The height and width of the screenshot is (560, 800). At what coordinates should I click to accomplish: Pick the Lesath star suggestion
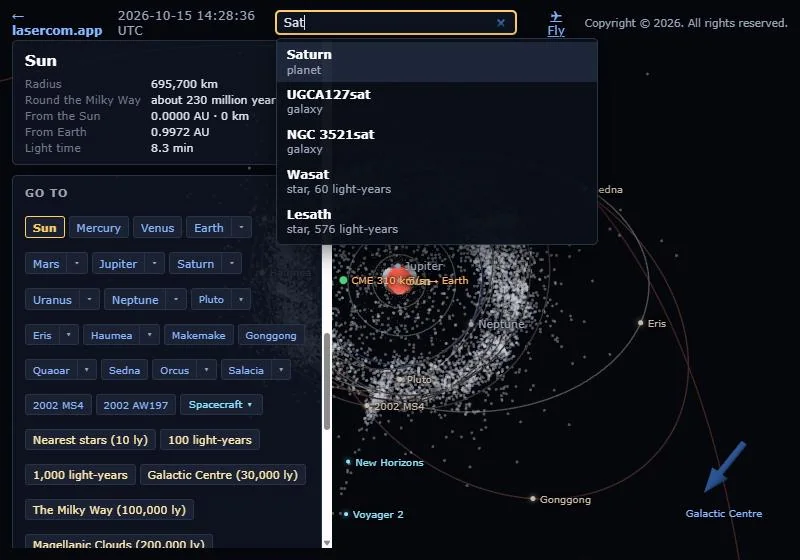click(x=437, y=221)
